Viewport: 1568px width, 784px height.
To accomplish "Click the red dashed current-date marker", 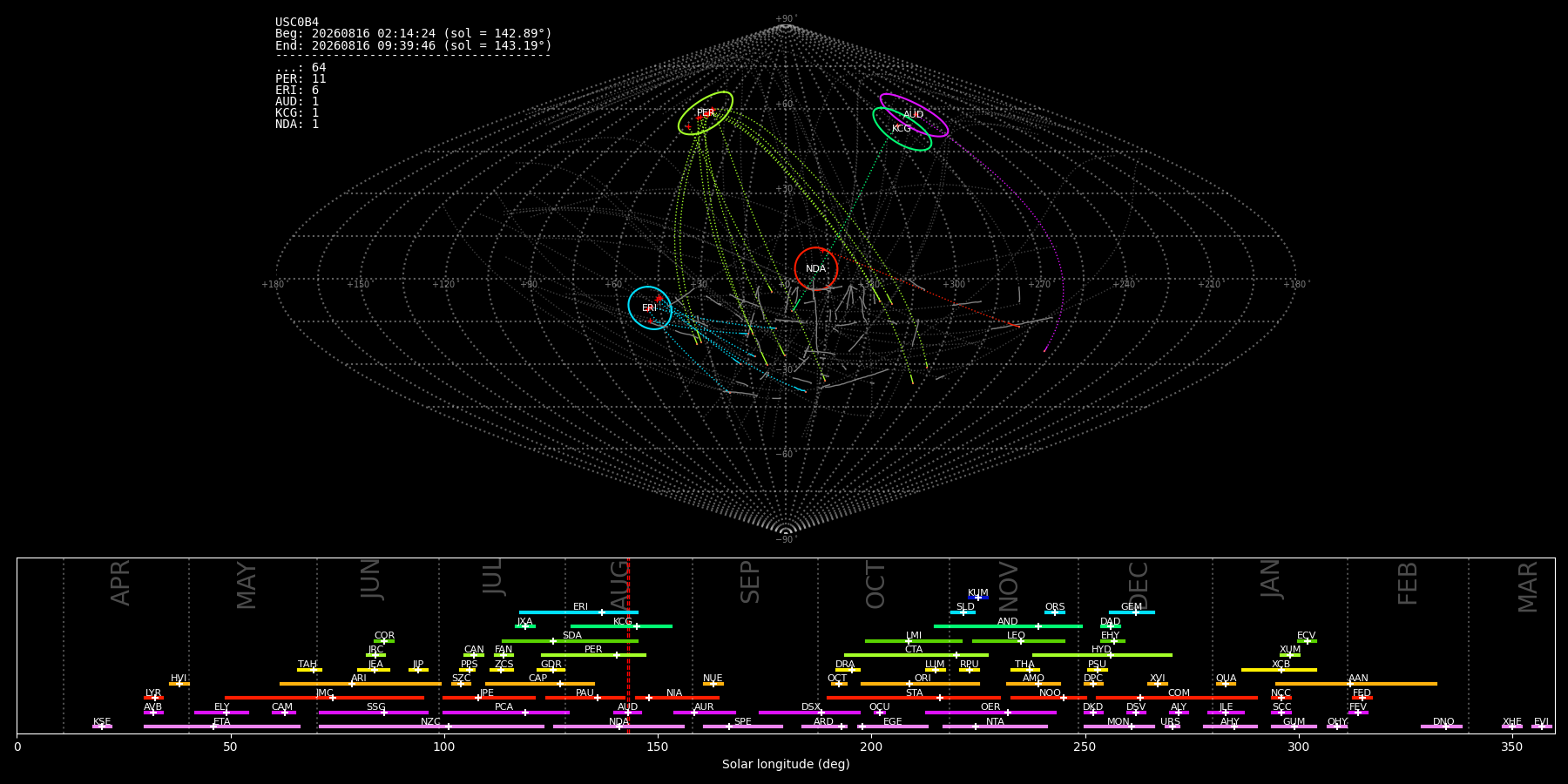I will point(628,645).
